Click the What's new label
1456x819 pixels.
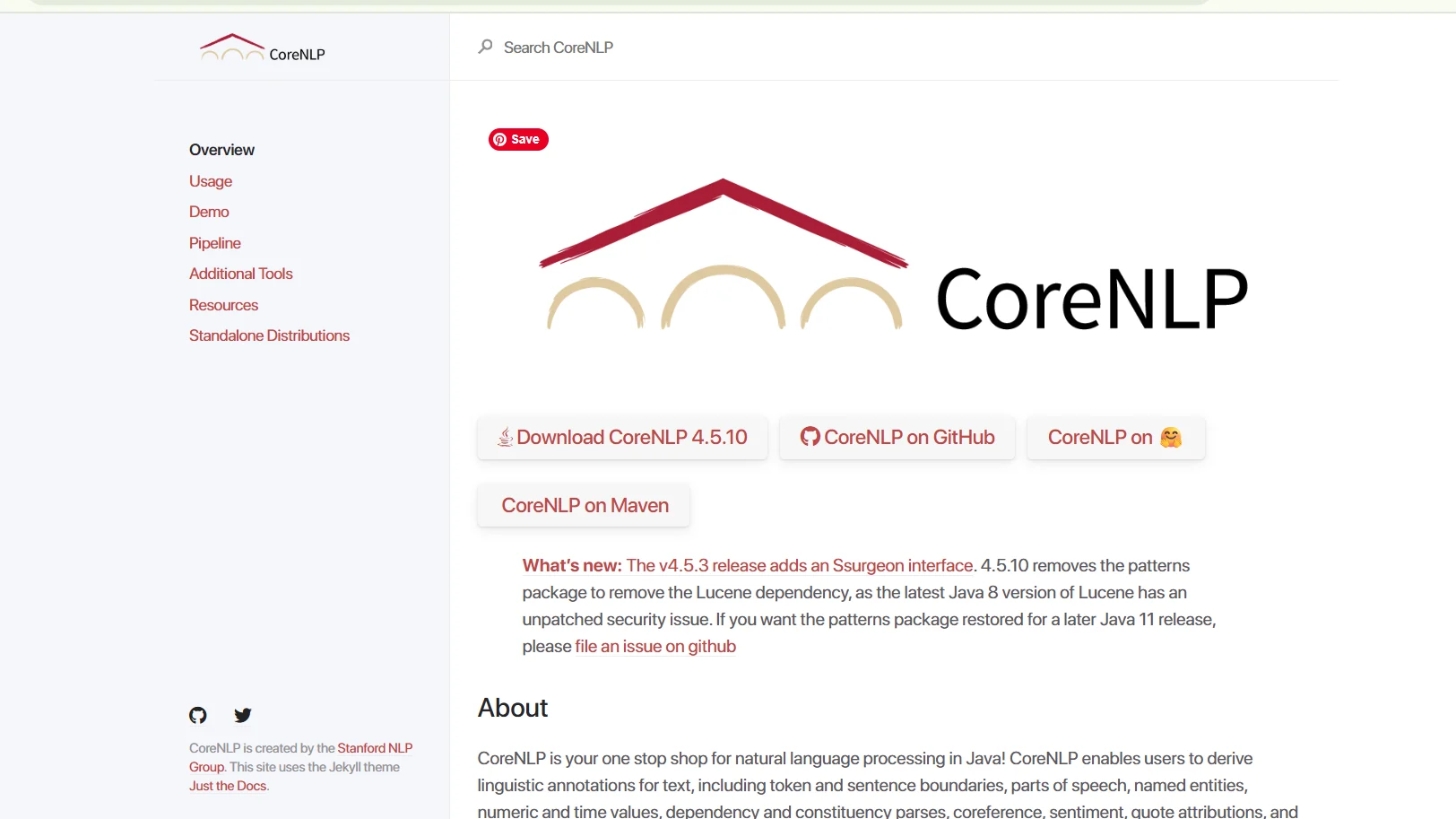[572, 566]
